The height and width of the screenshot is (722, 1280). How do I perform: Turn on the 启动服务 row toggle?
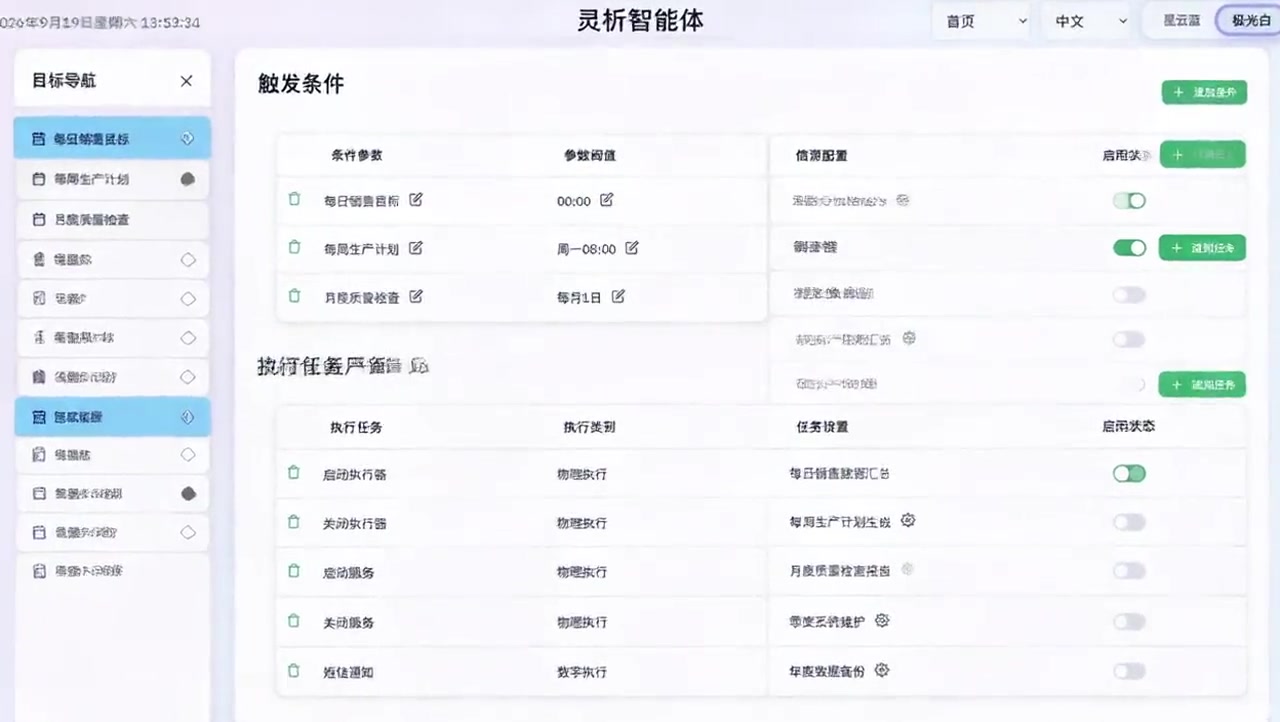click(1129, 571)
